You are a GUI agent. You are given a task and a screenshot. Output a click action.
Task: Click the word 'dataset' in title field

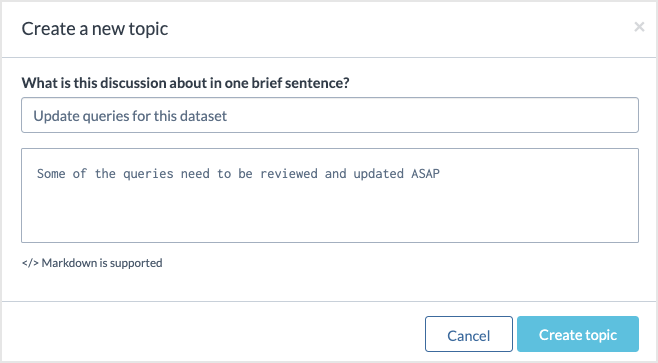(x=204, y=116)
